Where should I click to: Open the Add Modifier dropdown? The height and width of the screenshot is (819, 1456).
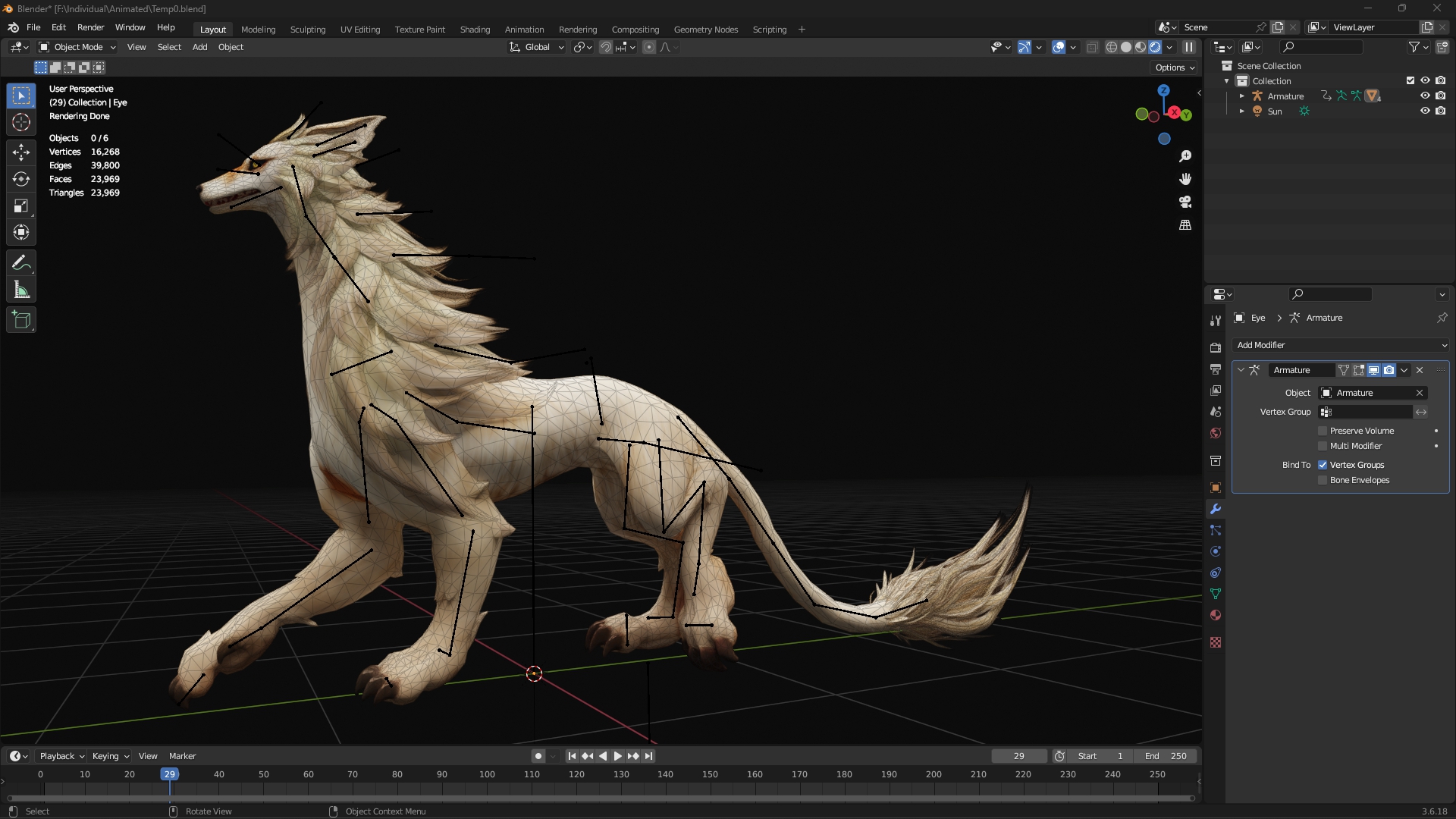(x=1341, y=345)
